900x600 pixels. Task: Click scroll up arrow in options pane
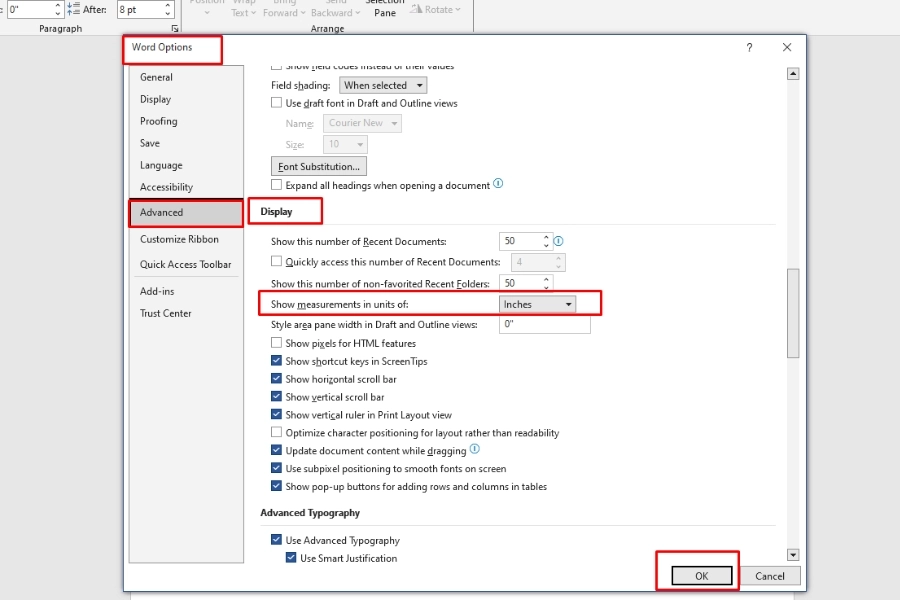point(793,74)
